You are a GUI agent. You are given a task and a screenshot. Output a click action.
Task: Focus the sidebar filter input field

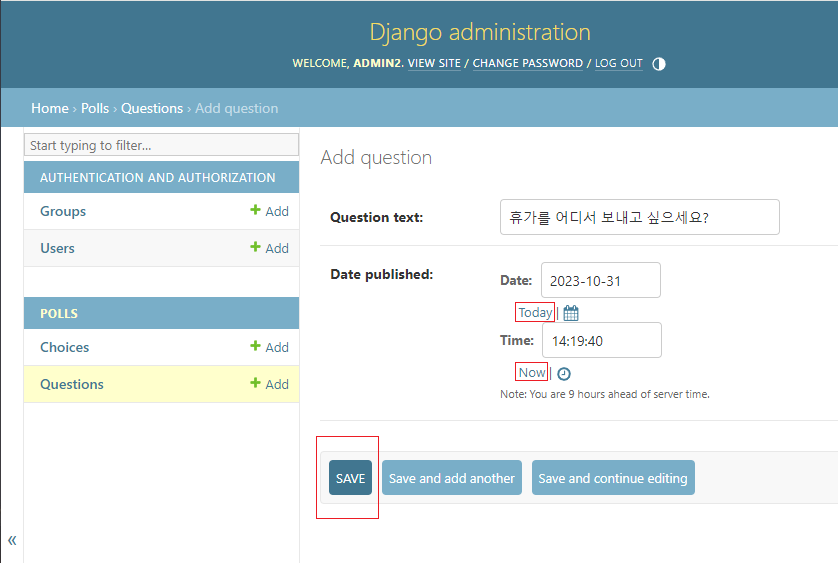(x=161, y=145)
